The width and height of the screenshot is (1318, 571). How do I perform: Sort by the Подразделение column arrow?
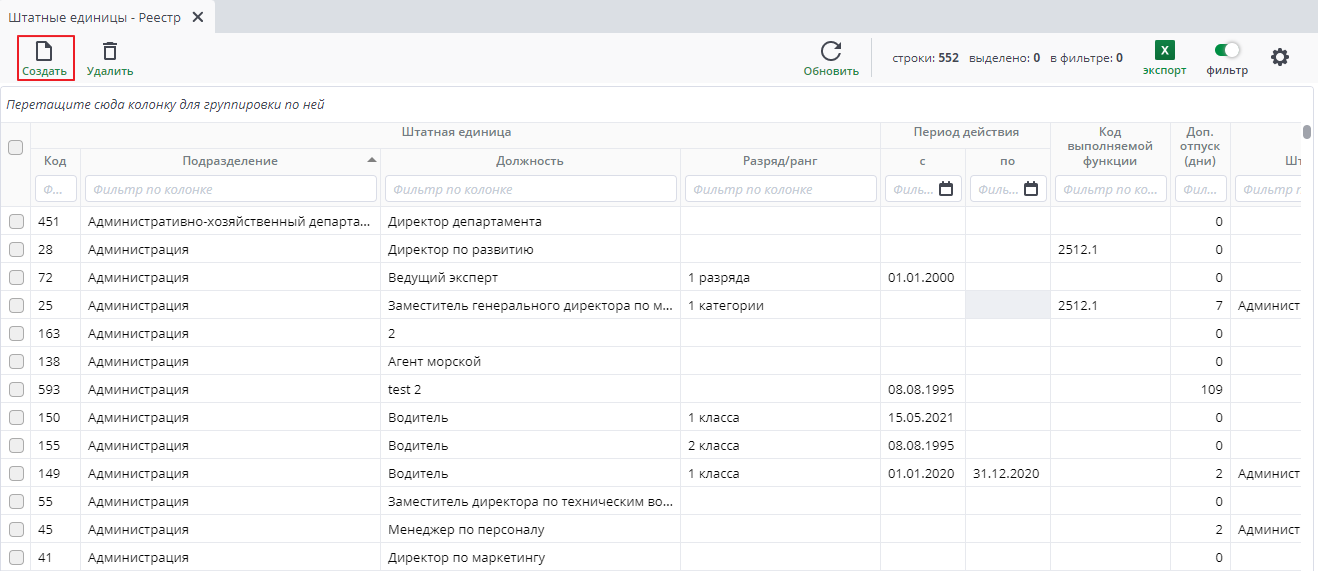(x=372, y=161)
